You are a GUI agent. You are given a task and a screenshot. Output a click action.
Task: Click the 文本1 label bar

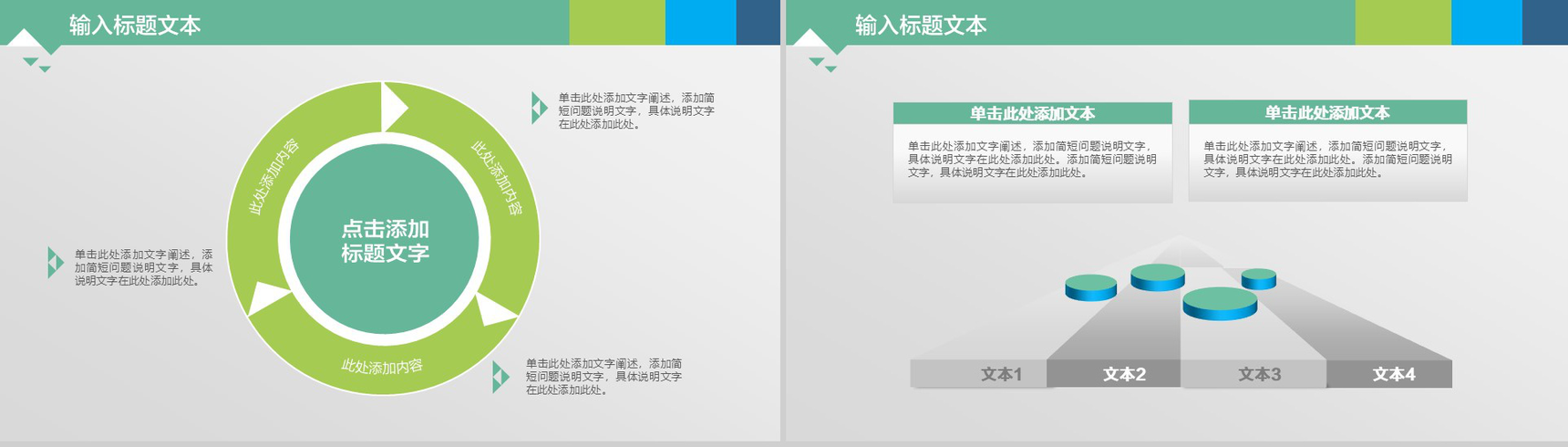click(x=979, y=374)
